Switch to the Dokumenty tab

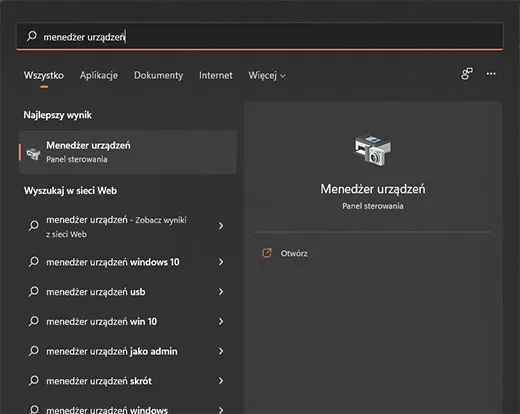(x=158, y=75)
